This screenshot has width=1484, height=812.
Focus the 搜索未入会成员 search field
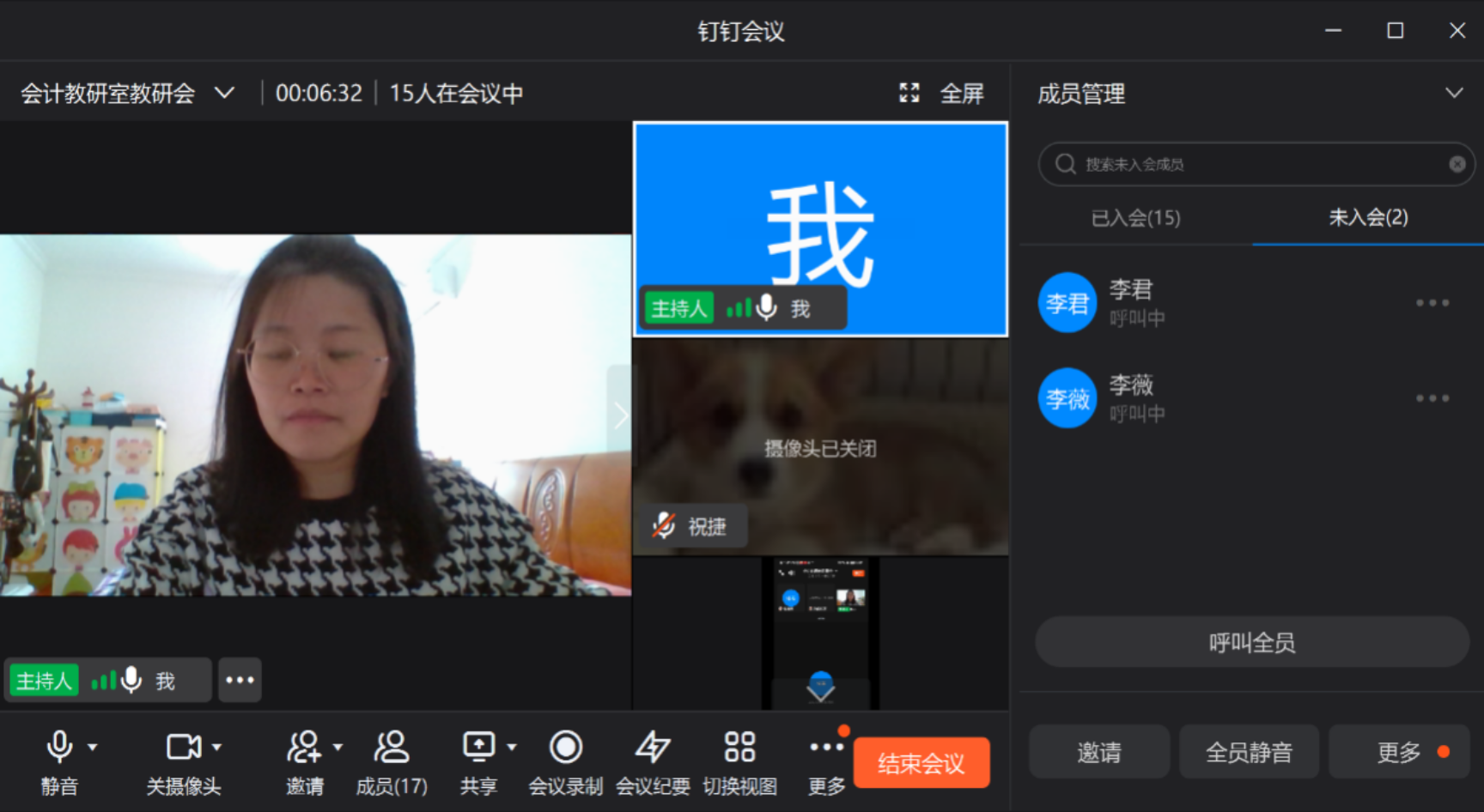coord(1256,164)
